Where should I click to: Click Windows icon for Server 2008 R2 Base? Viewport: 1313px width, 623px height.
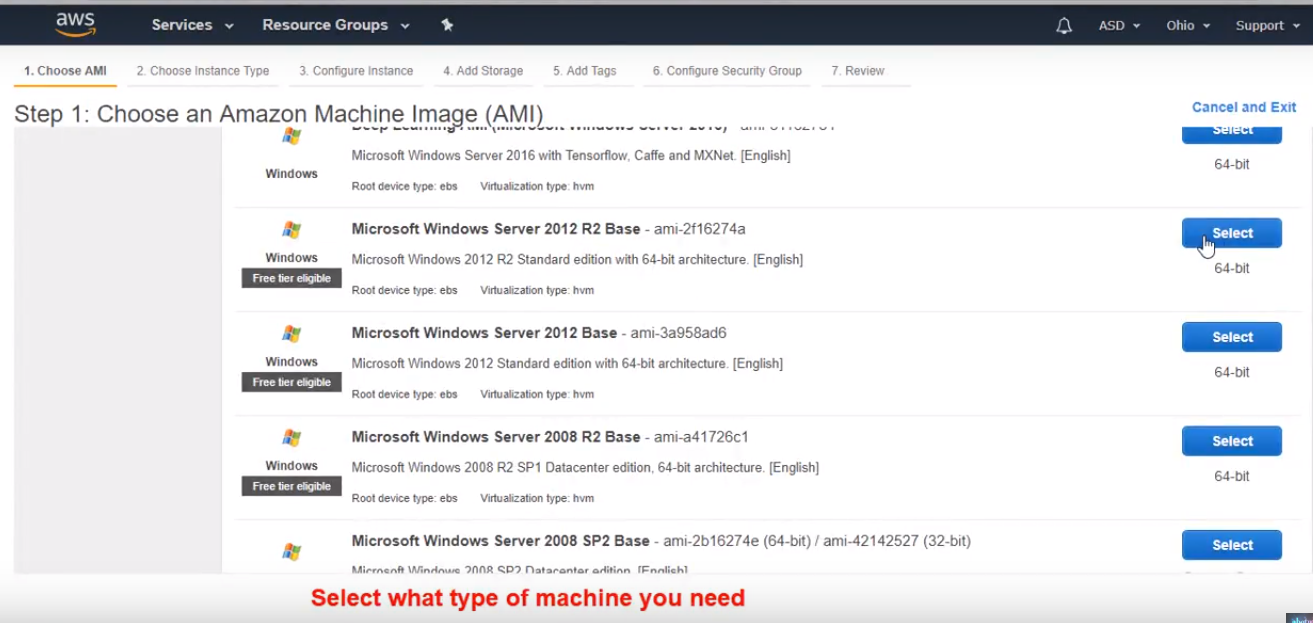click(291, 438)
